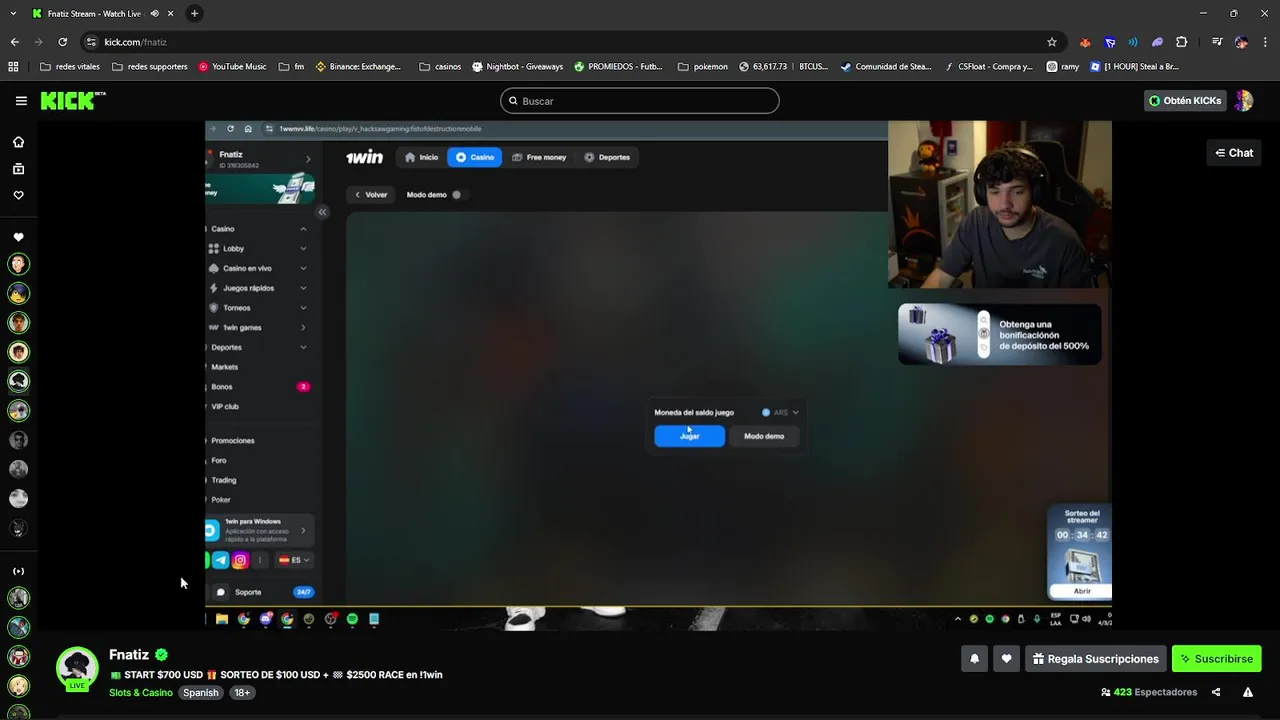Expand the Chat panel

1234,153
